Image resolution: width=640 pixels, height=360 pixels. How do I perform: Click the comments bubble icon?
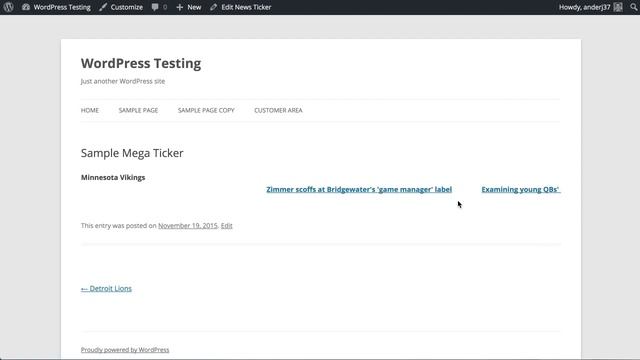coord(155,7)
